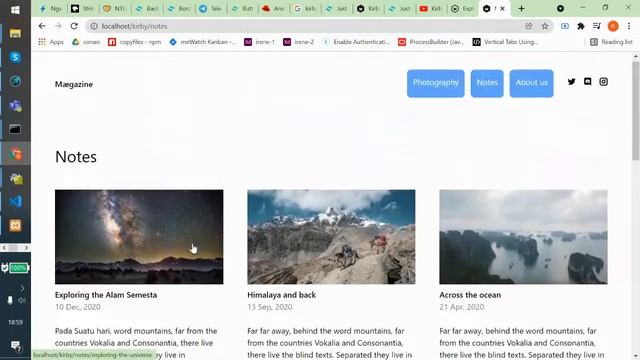
Task: Open Microsoft Teams from the taskbar
Action: [x=15, y=106]
